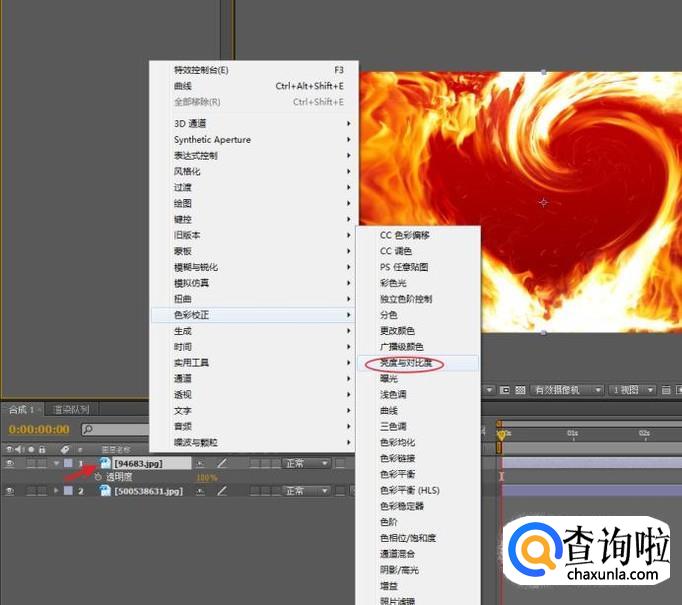
Task: Click the region of interest icon in viewer
Action: click(504, 389)
